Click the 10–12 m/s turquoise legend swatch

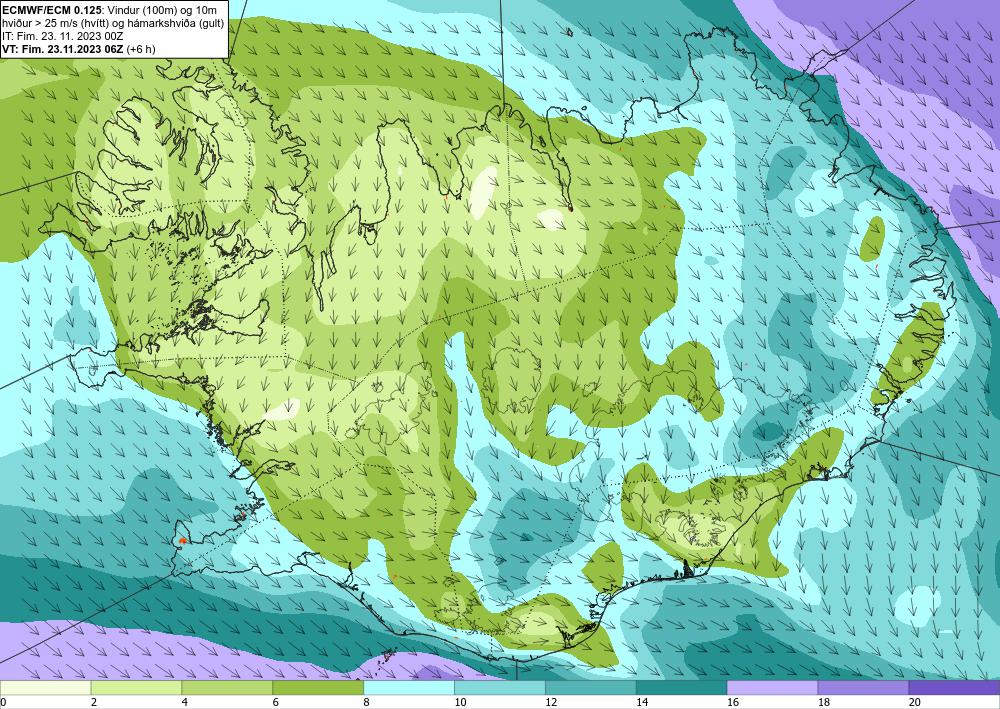[x=500, y=688]
